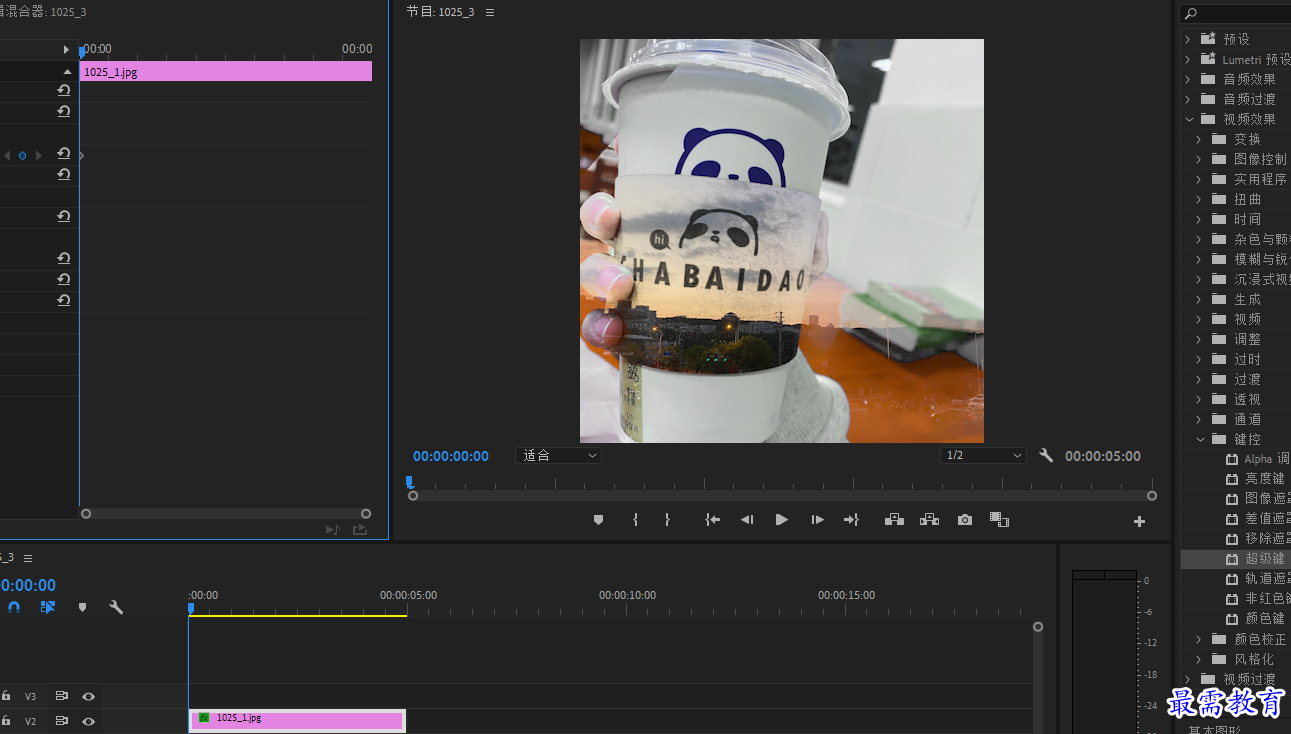Select the 通道 folder

[1247, 419]
